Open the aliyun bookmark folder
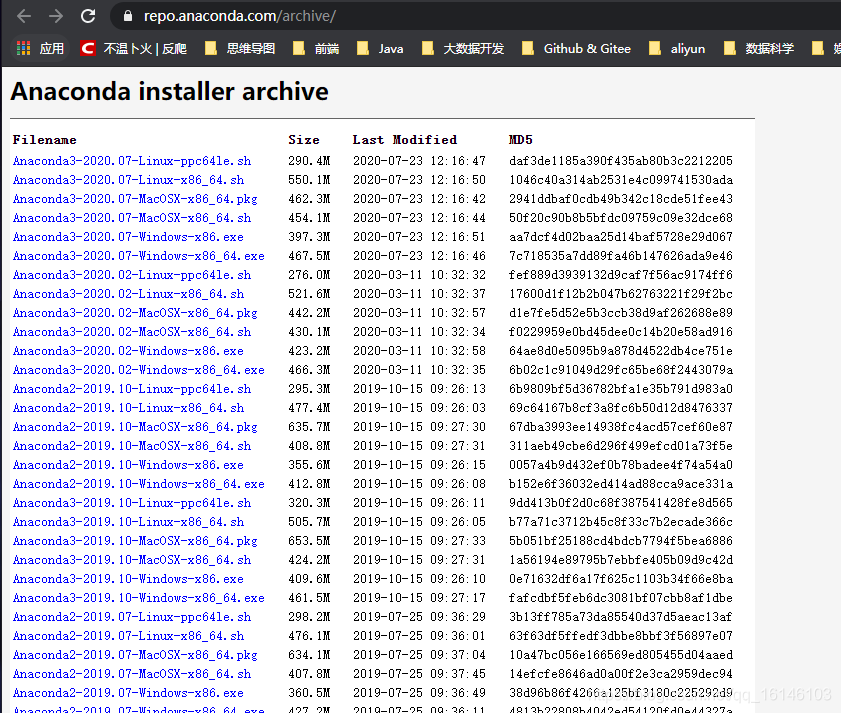This screenshot has width=841, height=713. coord(677,49)
